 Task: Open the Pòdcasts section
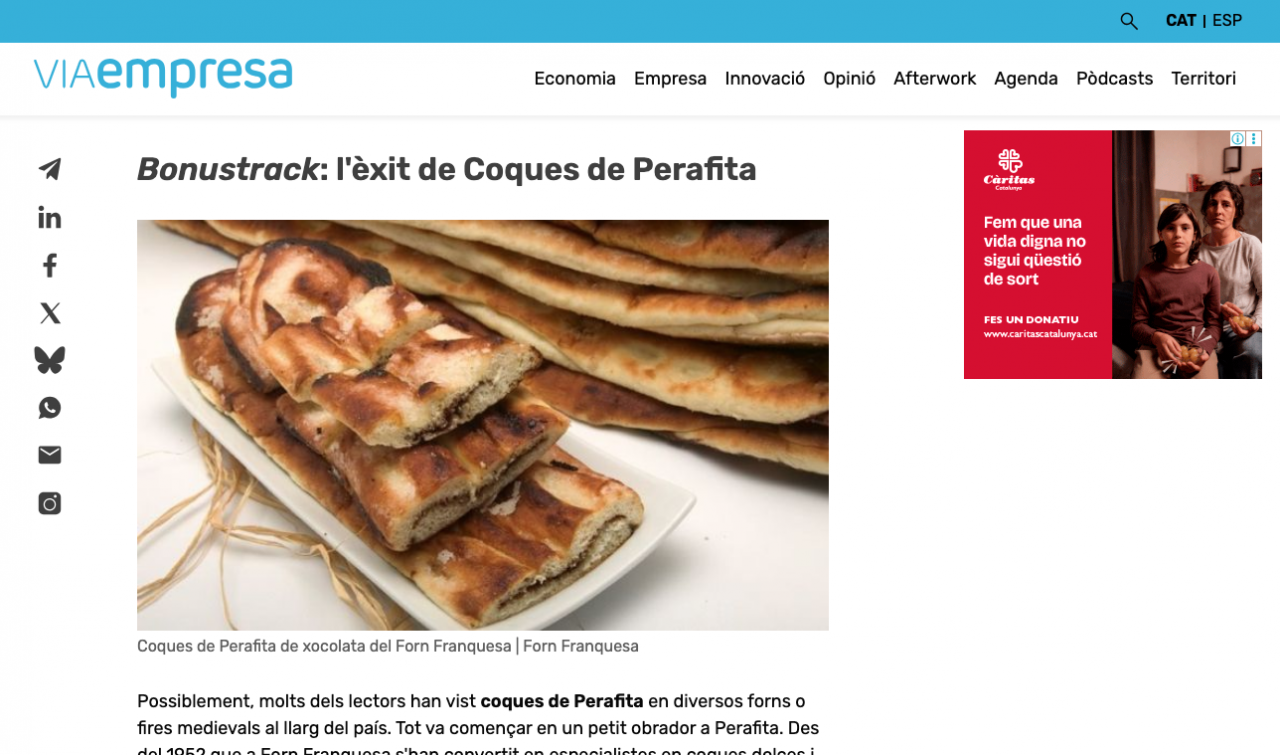1114,78
